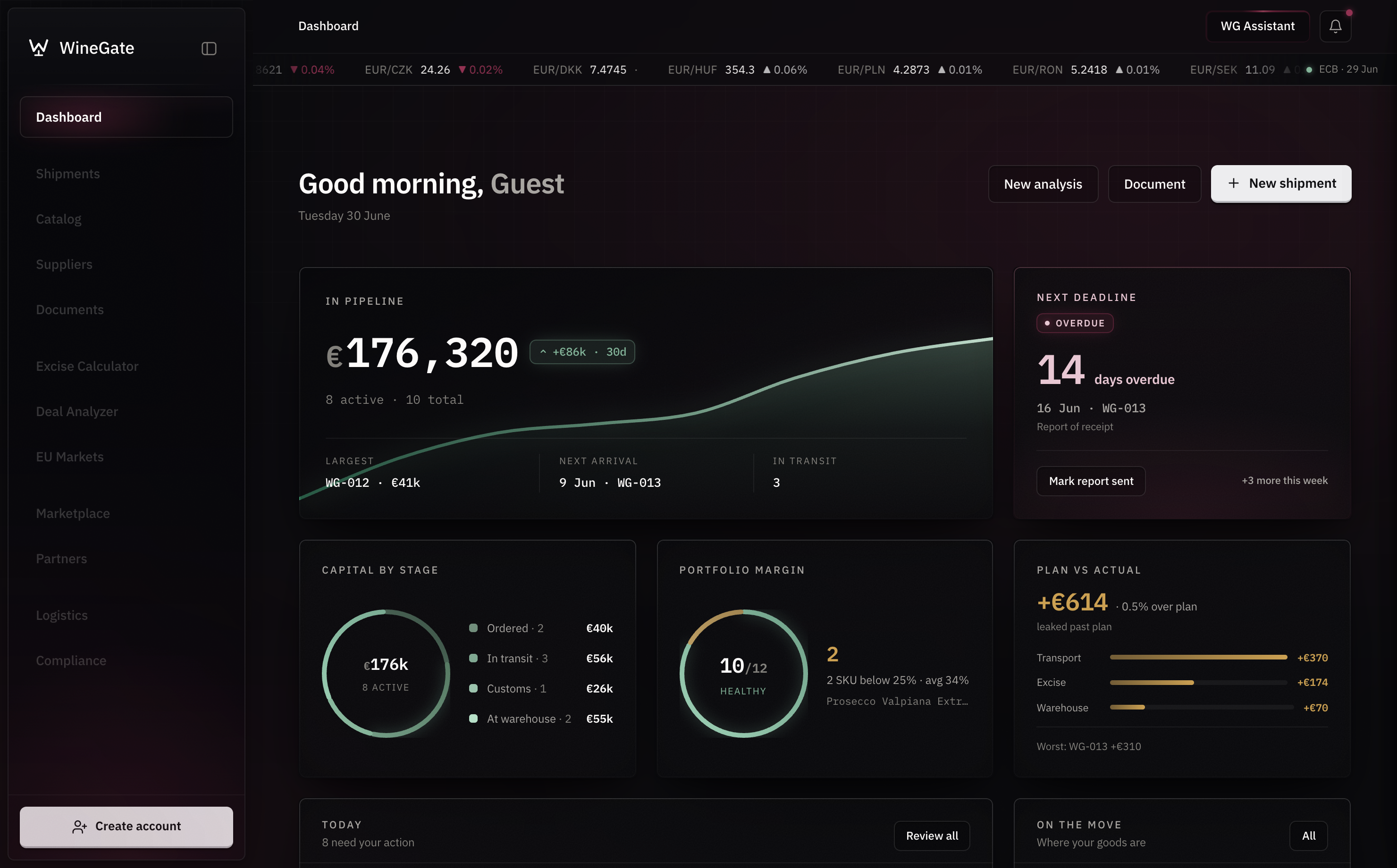1397x868 pixels.
Task: Open the Catalog section
Action: pos(59,219)
